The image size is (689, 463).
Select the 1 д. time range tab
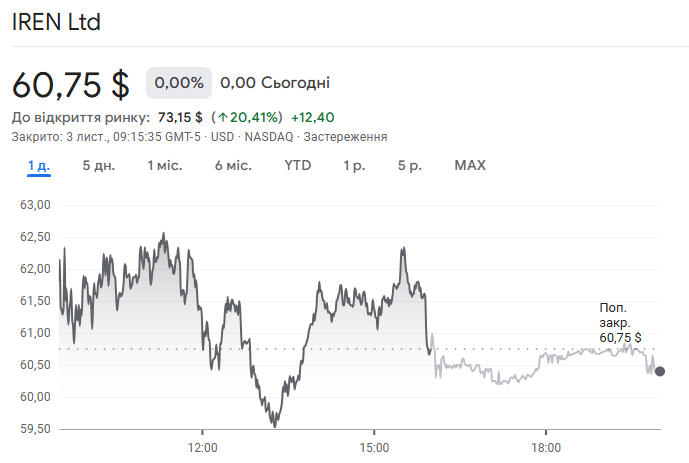tap(39, 165)
